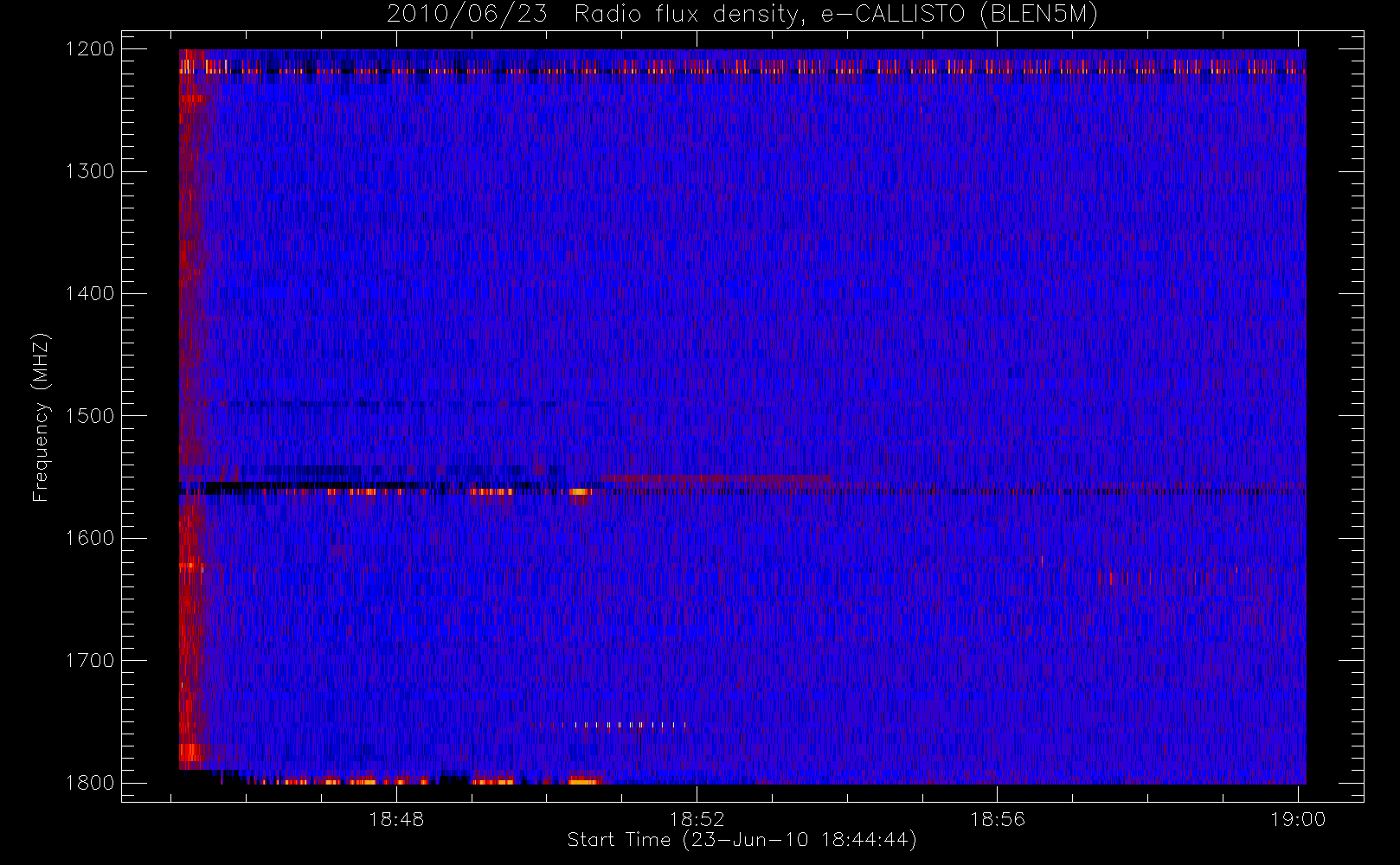The width and height of the screenshot is (1400, 865).
Task: Select the date '2010/06/23' in the title
Action: [x=467, y=15]
